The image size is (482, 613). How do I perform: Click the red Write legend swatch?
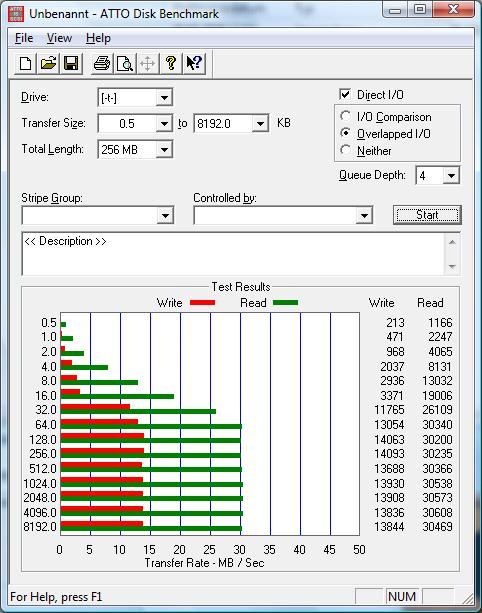click(202, 303)
